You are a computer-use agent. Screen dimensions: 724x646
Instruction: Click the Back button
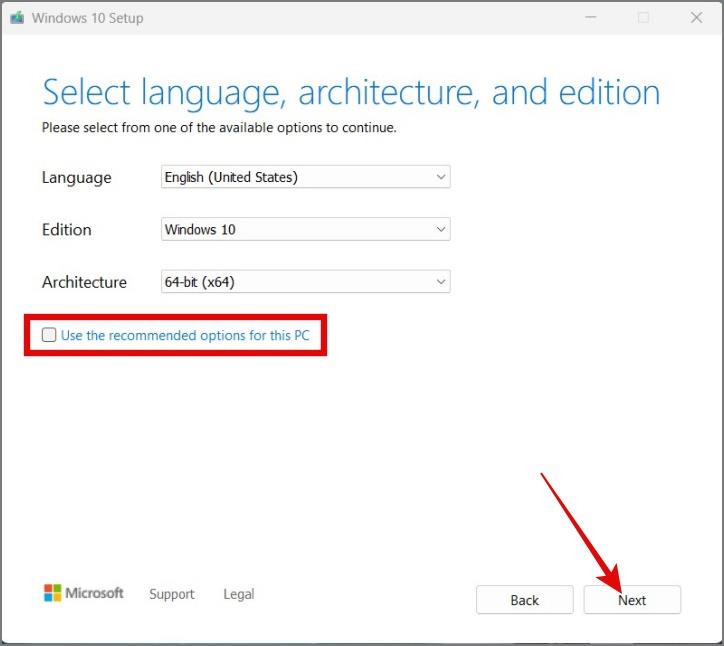pyautogui.click(x=525, y=600)
